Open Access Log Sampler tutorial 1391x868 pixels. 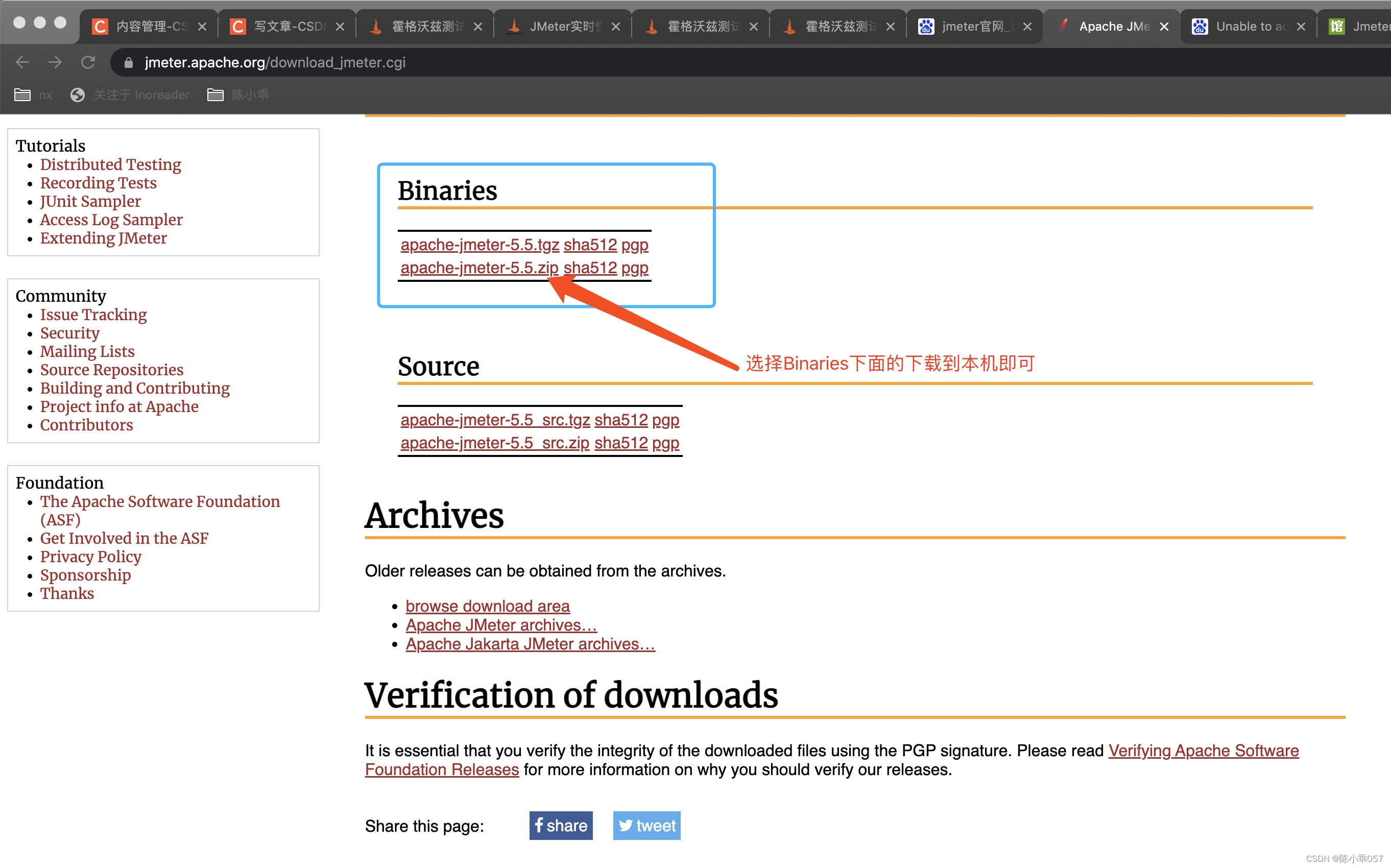(x=111, y=220)
